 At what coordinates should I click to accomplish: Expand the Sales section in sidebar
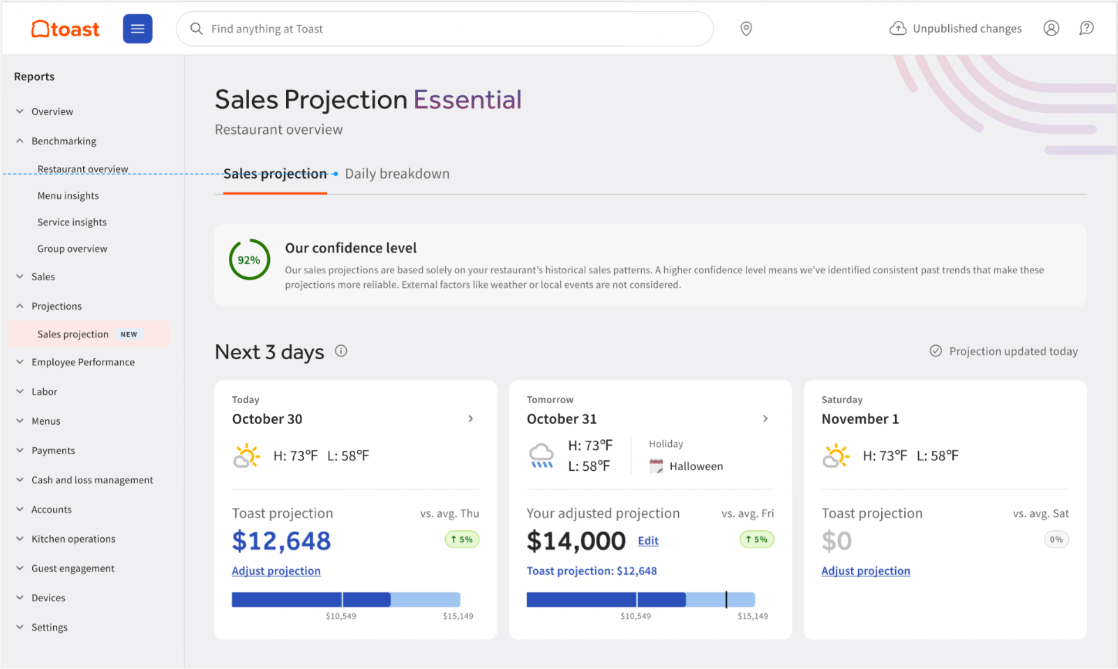20,277
